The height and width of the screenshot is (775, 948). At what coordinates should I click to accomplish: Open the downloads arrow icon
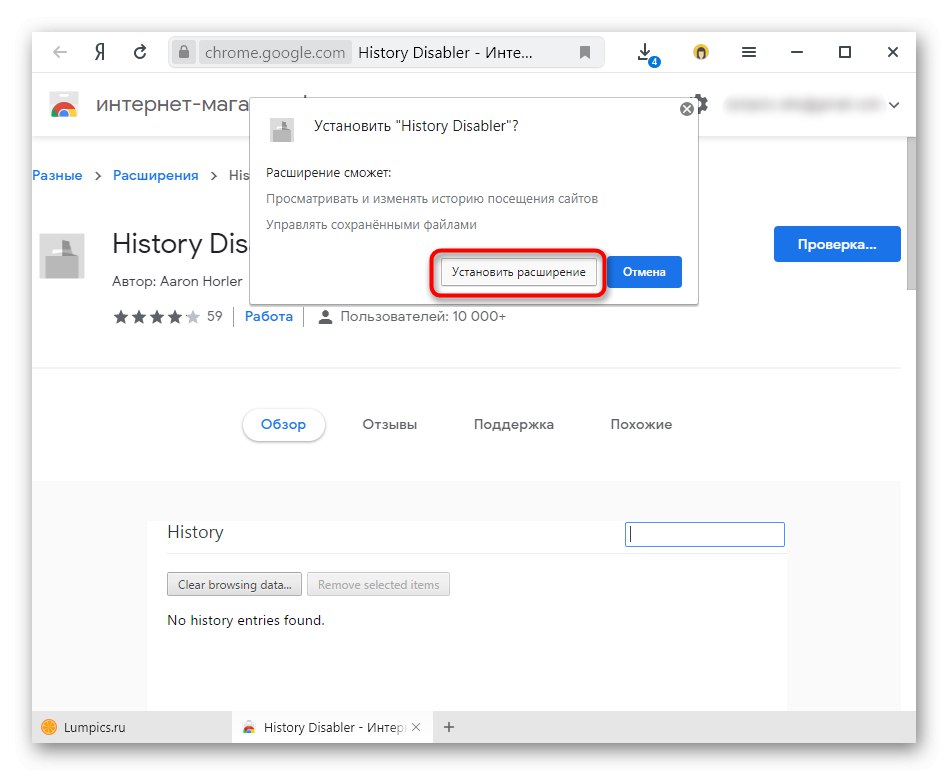pyautogui.click(x=646, y=52)
